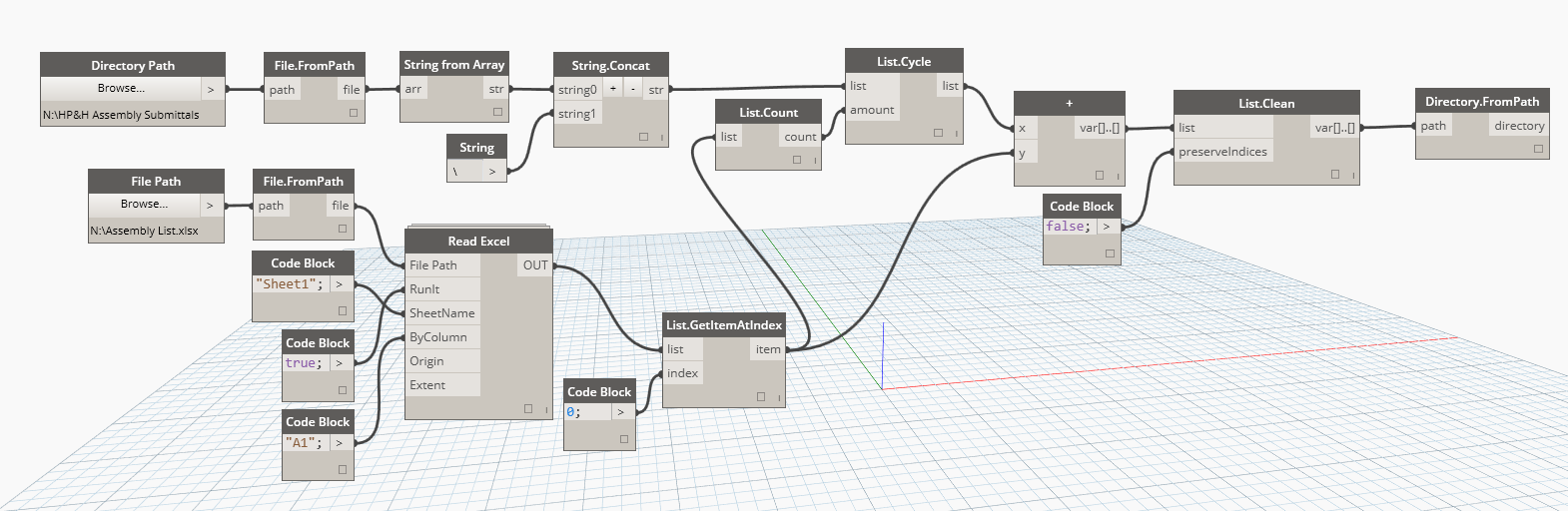This screenshot has height=511, width=1568.
Task: Click the Directory.FromPath node title
Action: coord(1482,102)
